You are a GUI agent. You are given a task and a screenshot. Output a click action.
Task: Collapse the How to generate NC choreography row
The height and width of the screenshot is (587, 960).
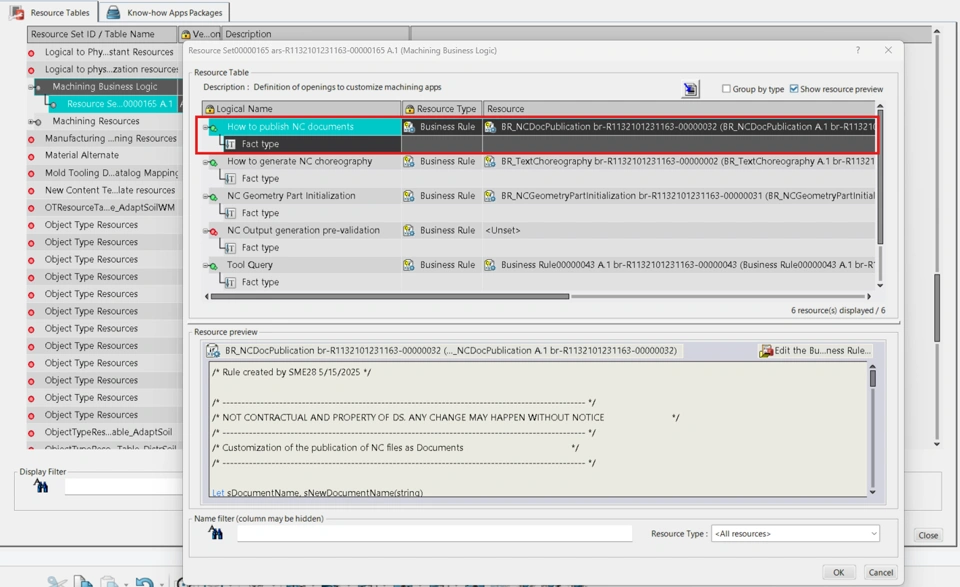click(205, 161)
